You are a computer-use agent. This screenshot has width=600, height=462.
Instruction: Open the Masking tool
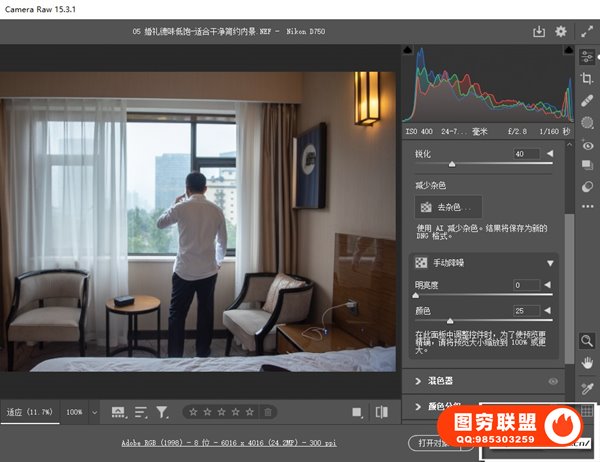(588, 123)
